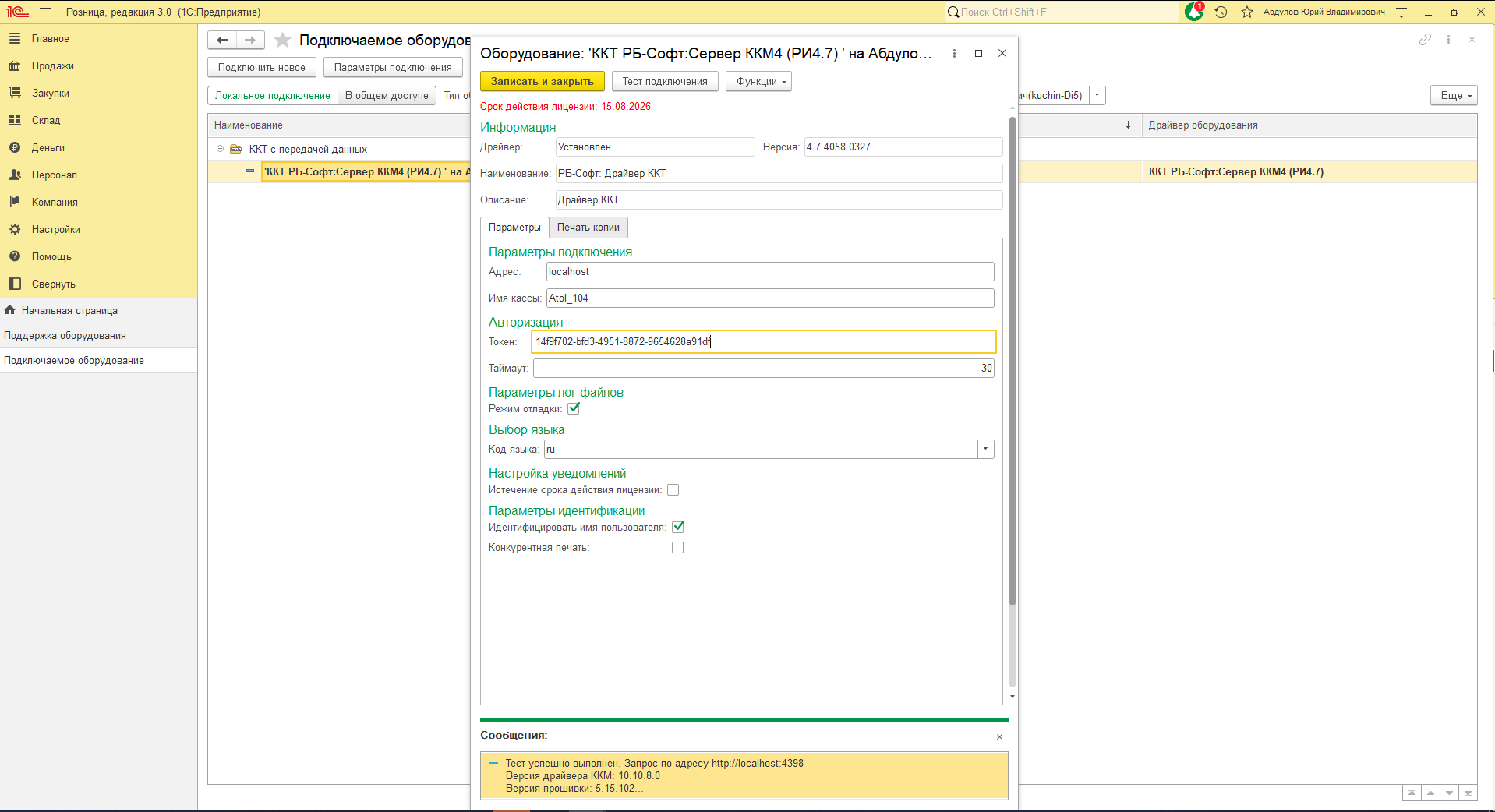Open Функции dropdown menu
Image resolution: width=1495 pixels, height=812 pixels.
(758, 81)
